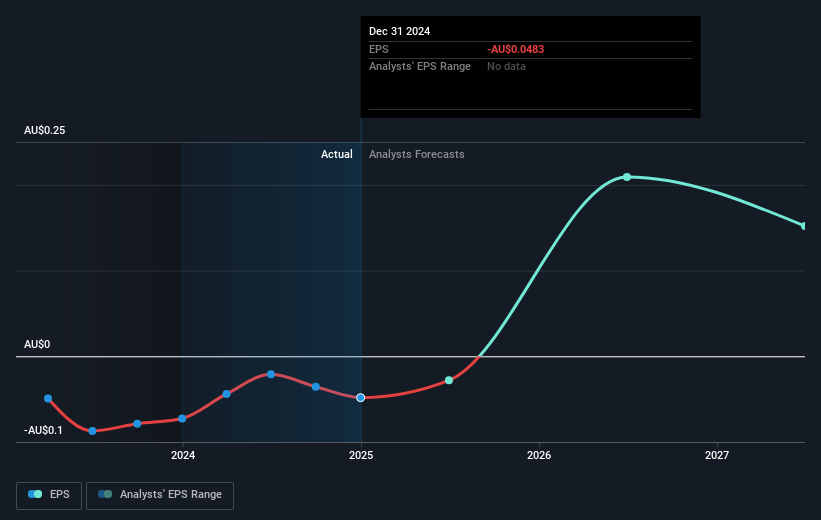
Task: Toggle the Analysts' EPS Range legend
Action: click(160, 495)
